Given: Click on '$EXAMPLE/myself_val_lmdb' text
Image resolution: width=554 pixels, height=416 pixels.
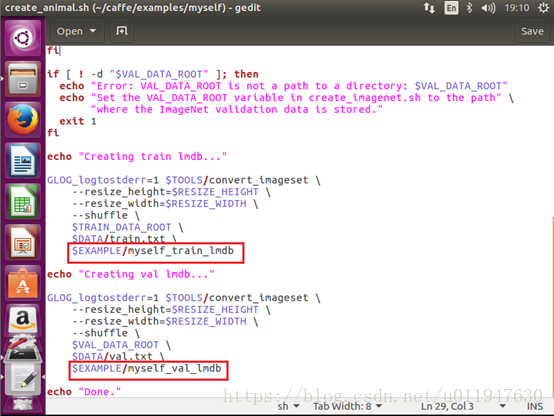Looking at the screenshot, I should click(147, 369).
